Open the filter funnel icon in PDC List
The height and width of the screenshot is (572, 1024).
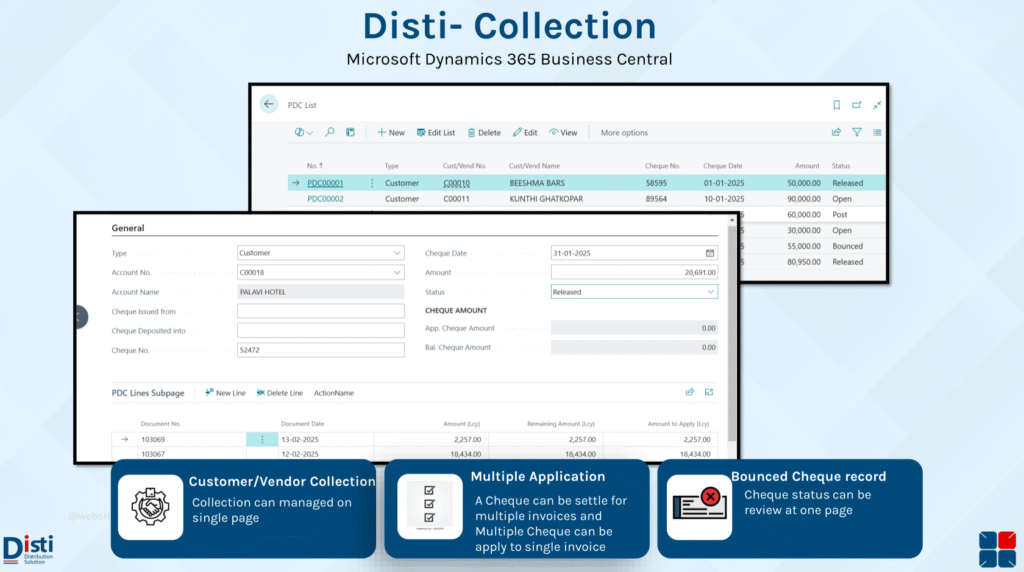pos(857,132)
